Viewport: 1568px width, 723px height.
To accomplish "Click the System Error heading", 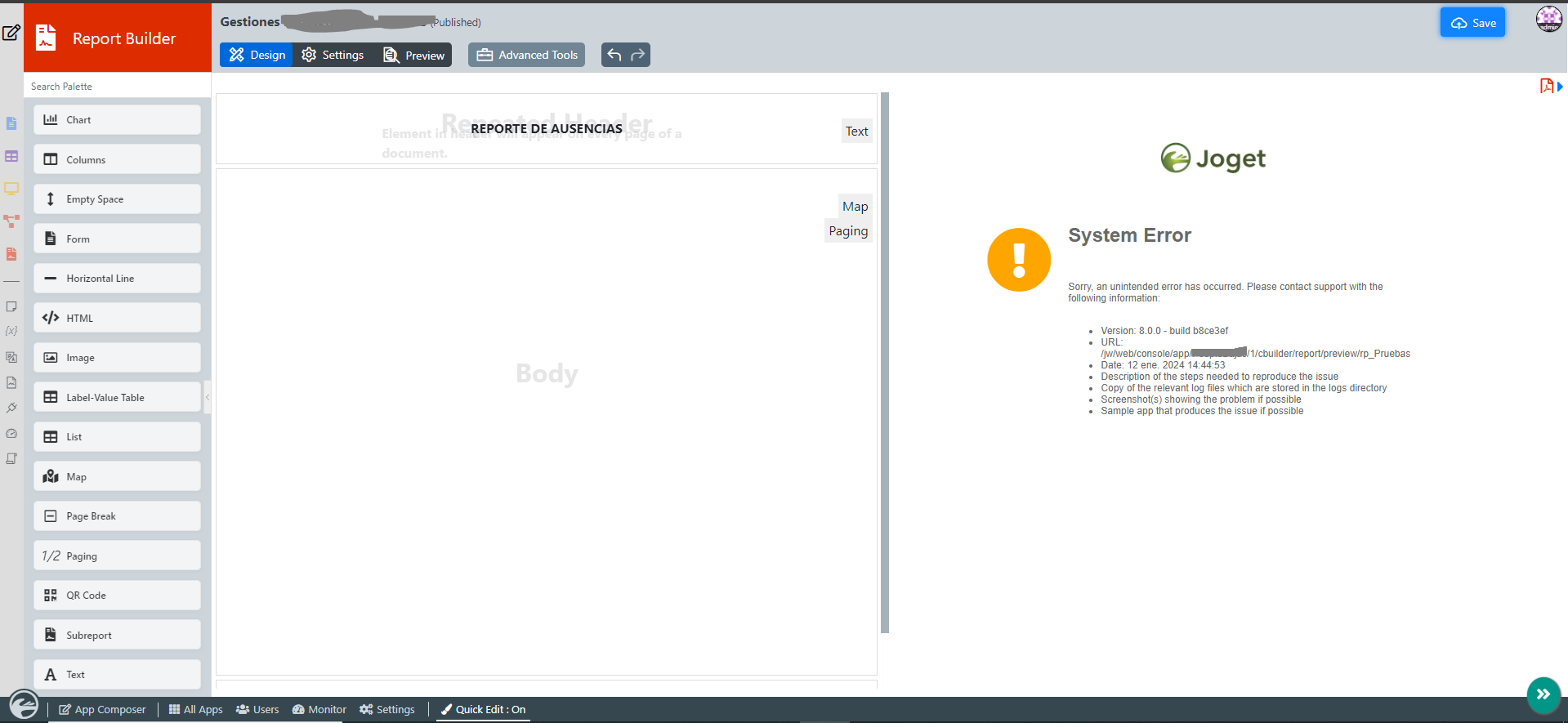I will tap(1129, 235).
